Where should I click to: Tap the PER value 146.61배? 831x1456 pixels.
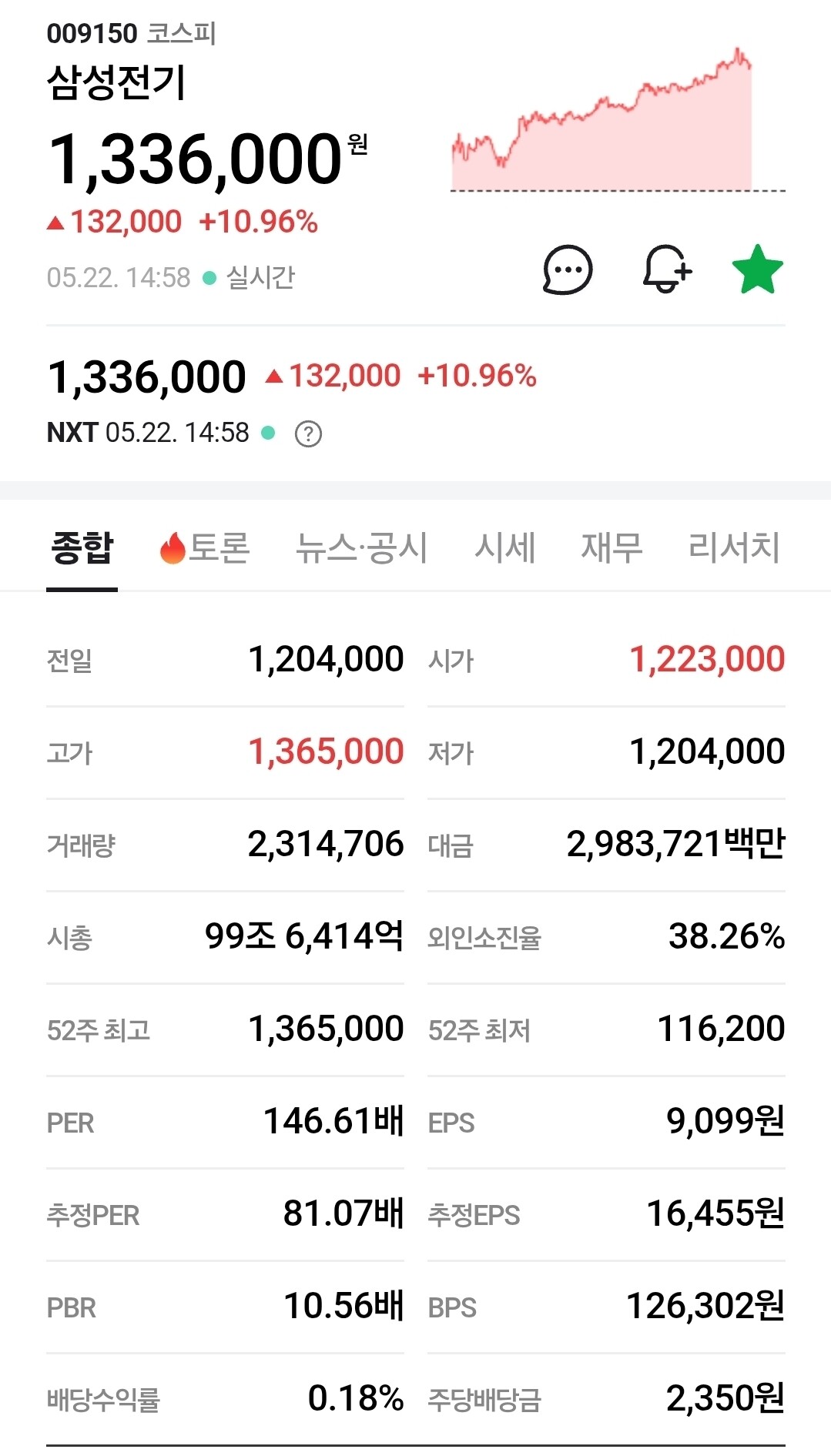coord(333,1121)
